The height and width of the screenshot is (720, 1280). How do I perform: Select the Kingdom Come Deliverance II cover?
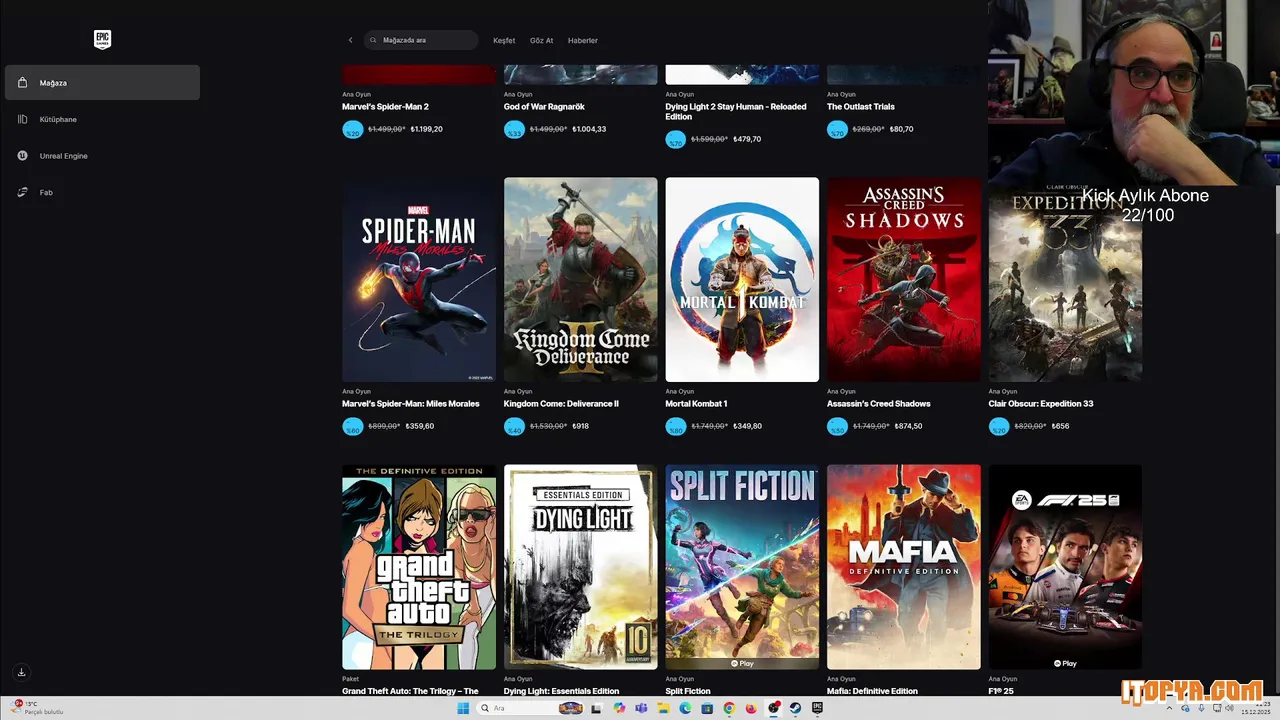click(580, 280)
